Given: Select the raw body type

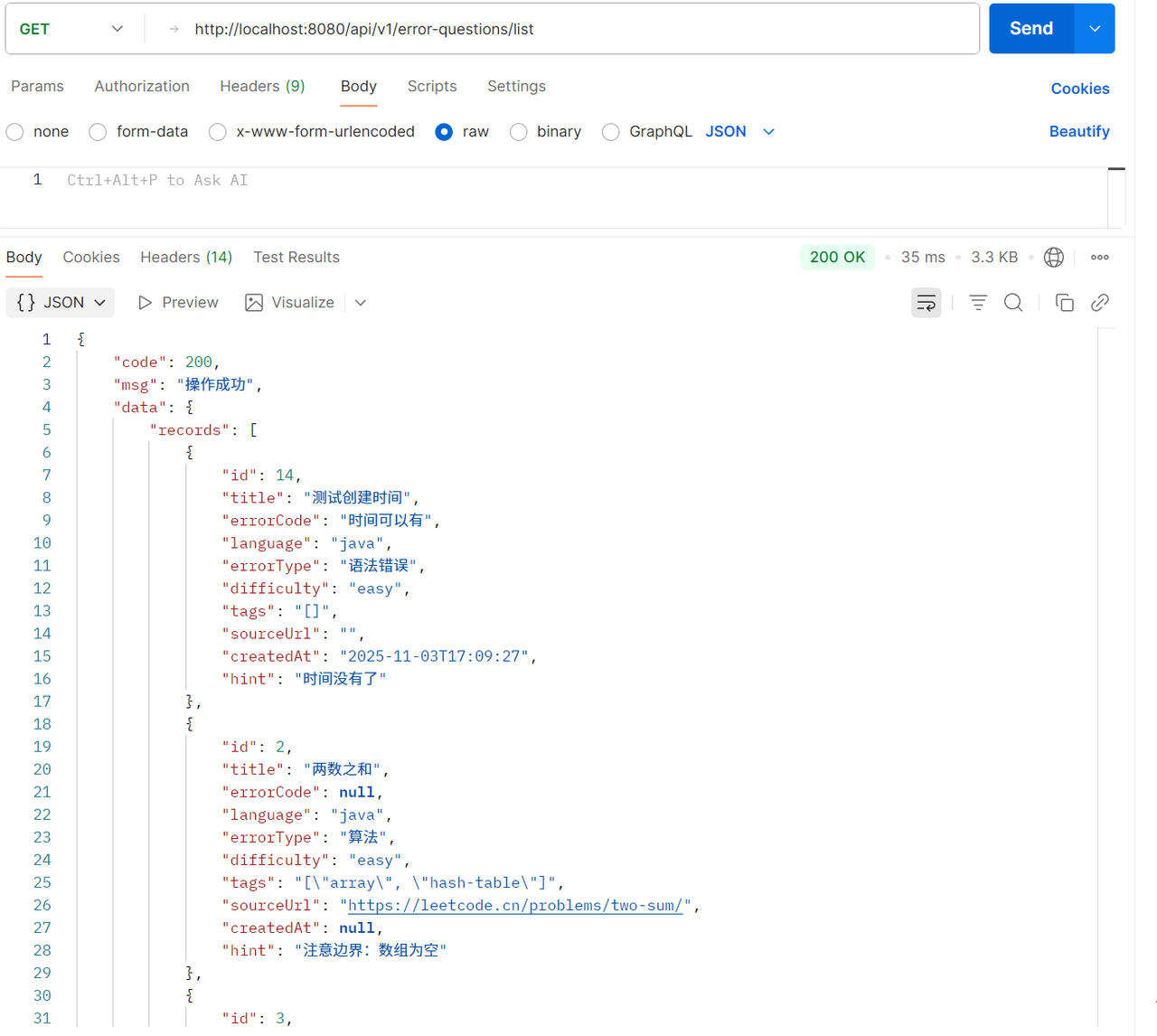Looking at the screenshot, I should [444, 132].
